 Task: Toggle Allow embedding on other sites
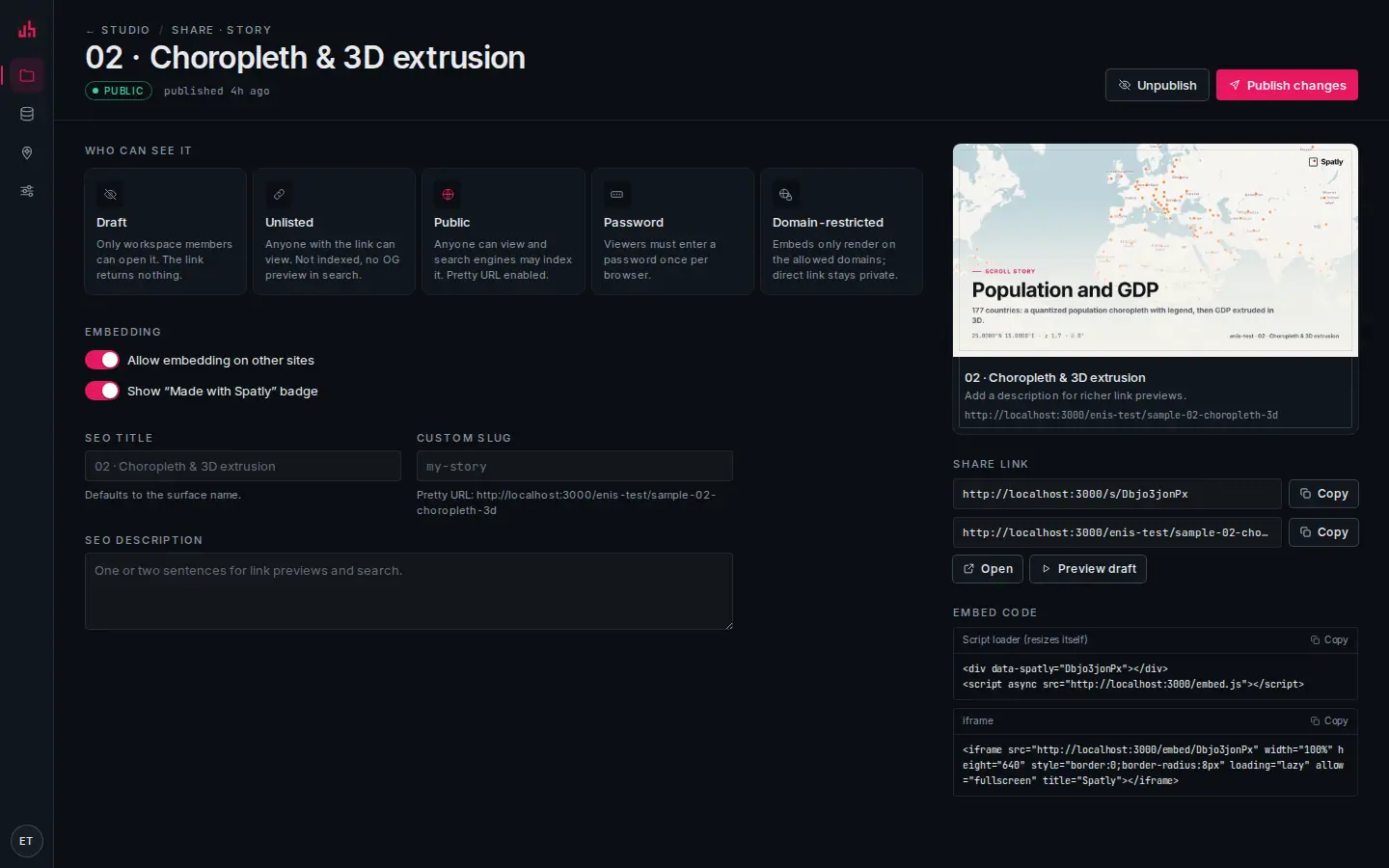(102, 360)
